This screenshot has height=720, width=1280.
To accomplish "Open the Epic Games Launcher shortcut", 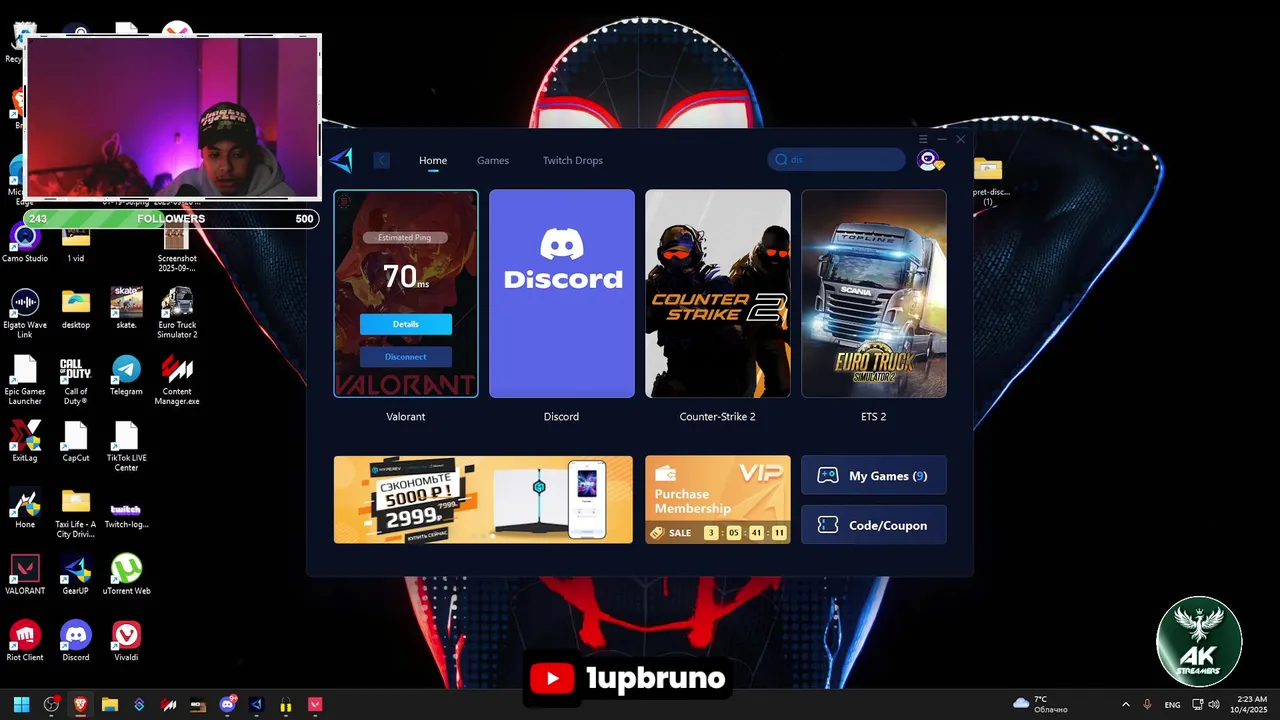I will [25, 380].
